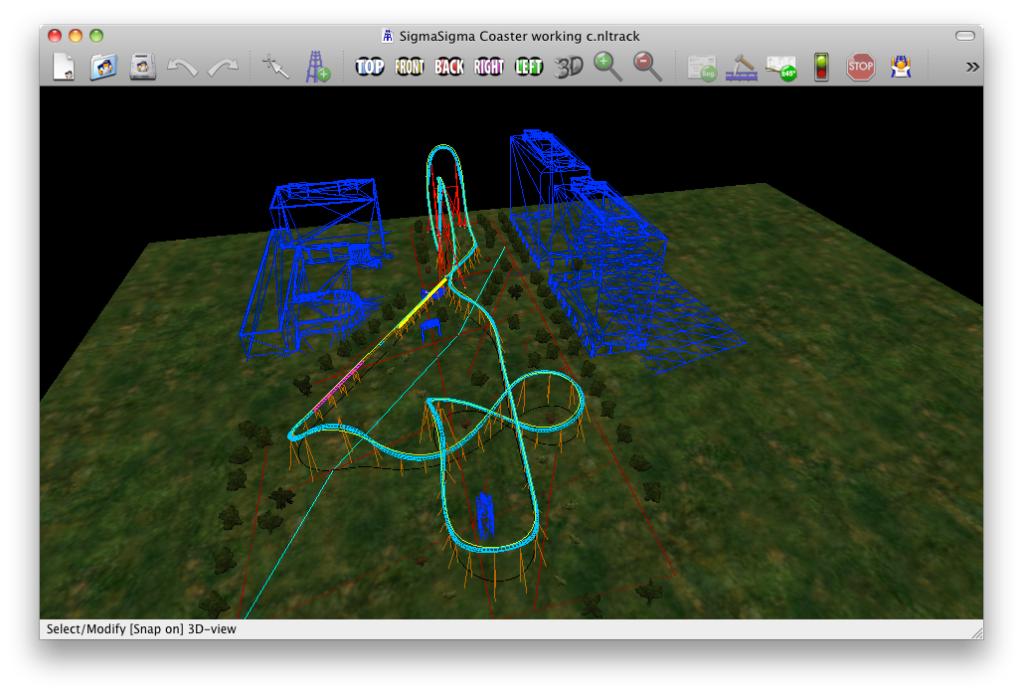Viewport: 1023px width, 694px height.
Task: Zoom out with red magnifier
Action: point(648,67)
